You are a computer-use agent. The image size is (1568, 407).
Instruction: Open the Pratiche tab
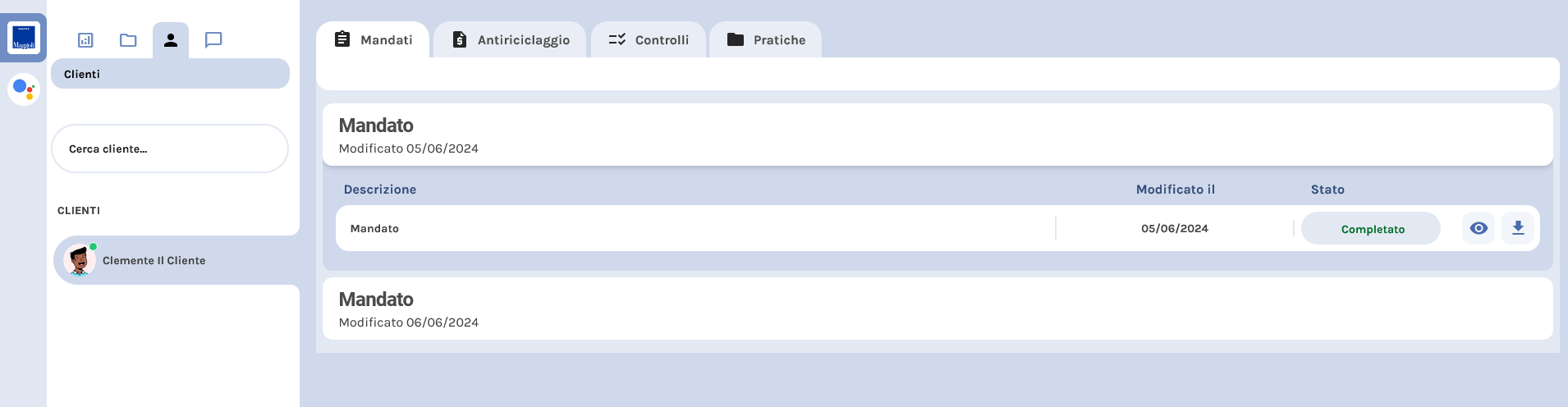pyautogui.click(x=766, y=40)
